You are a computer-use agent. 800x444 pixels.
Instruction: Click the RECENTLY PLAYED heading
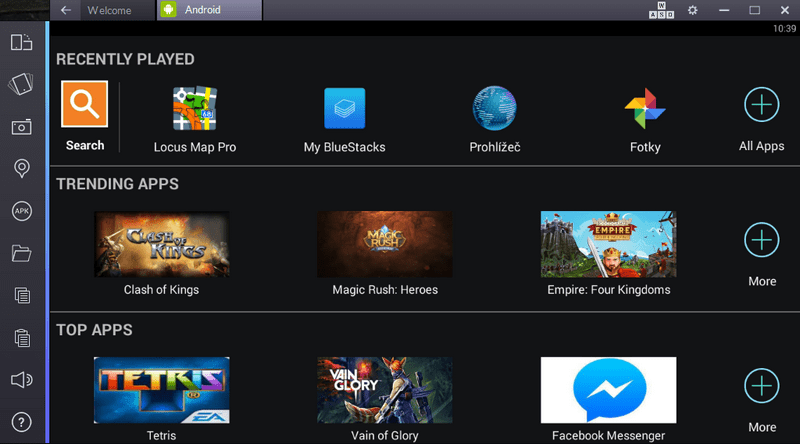point(125,59)
